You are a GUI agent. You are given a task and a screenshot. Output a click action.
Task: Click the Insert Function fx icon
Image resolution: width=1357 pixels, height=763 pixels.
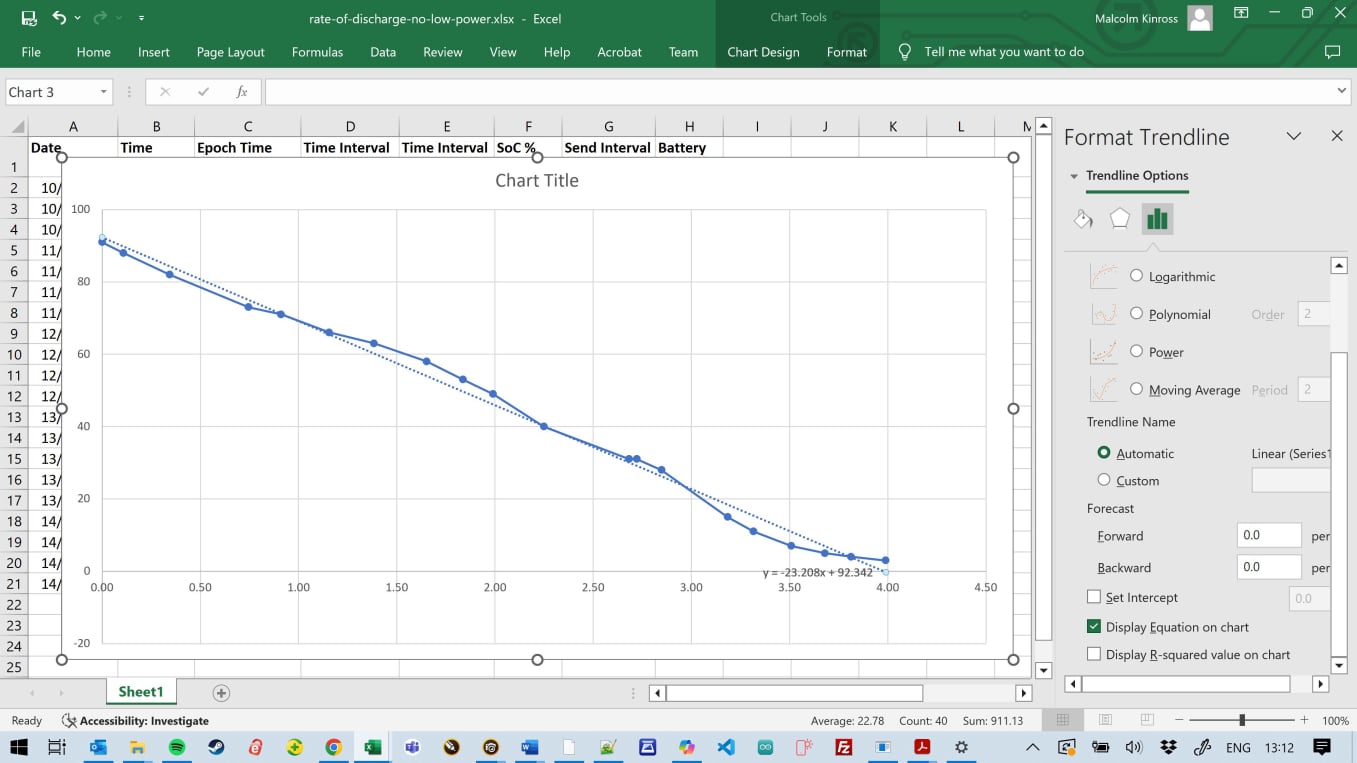243,91
